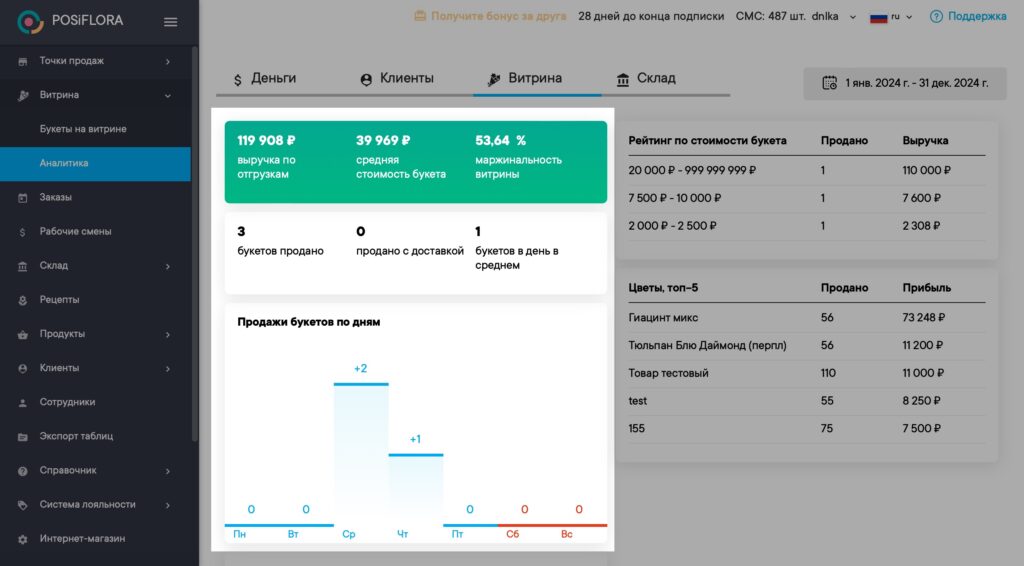Image resolution: width=1024 pixels, height=566 pixels.
Task: Open the Клиенты analytics tab
Action: pyautogui.click(x=396, y=79)
